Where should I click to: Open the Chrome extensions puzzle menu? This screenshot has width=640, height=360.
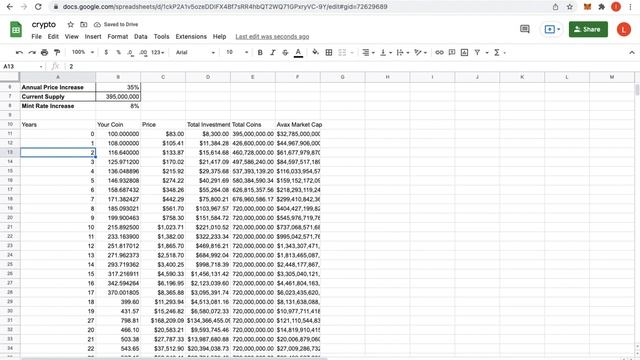tap(602, 7)
